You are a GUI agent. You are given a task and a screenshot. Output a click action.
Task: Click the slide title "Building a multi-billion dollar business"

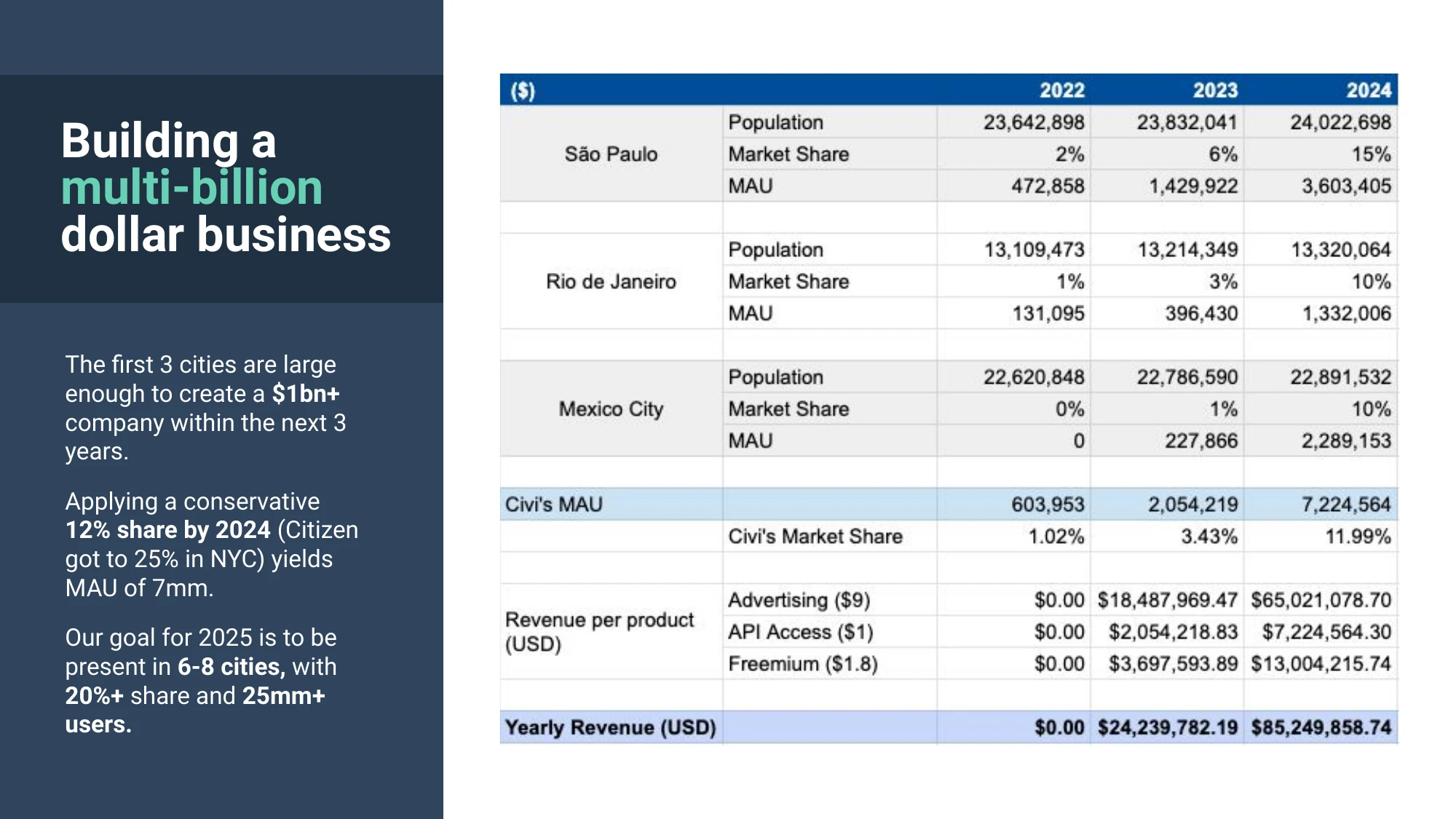[226, 187]
